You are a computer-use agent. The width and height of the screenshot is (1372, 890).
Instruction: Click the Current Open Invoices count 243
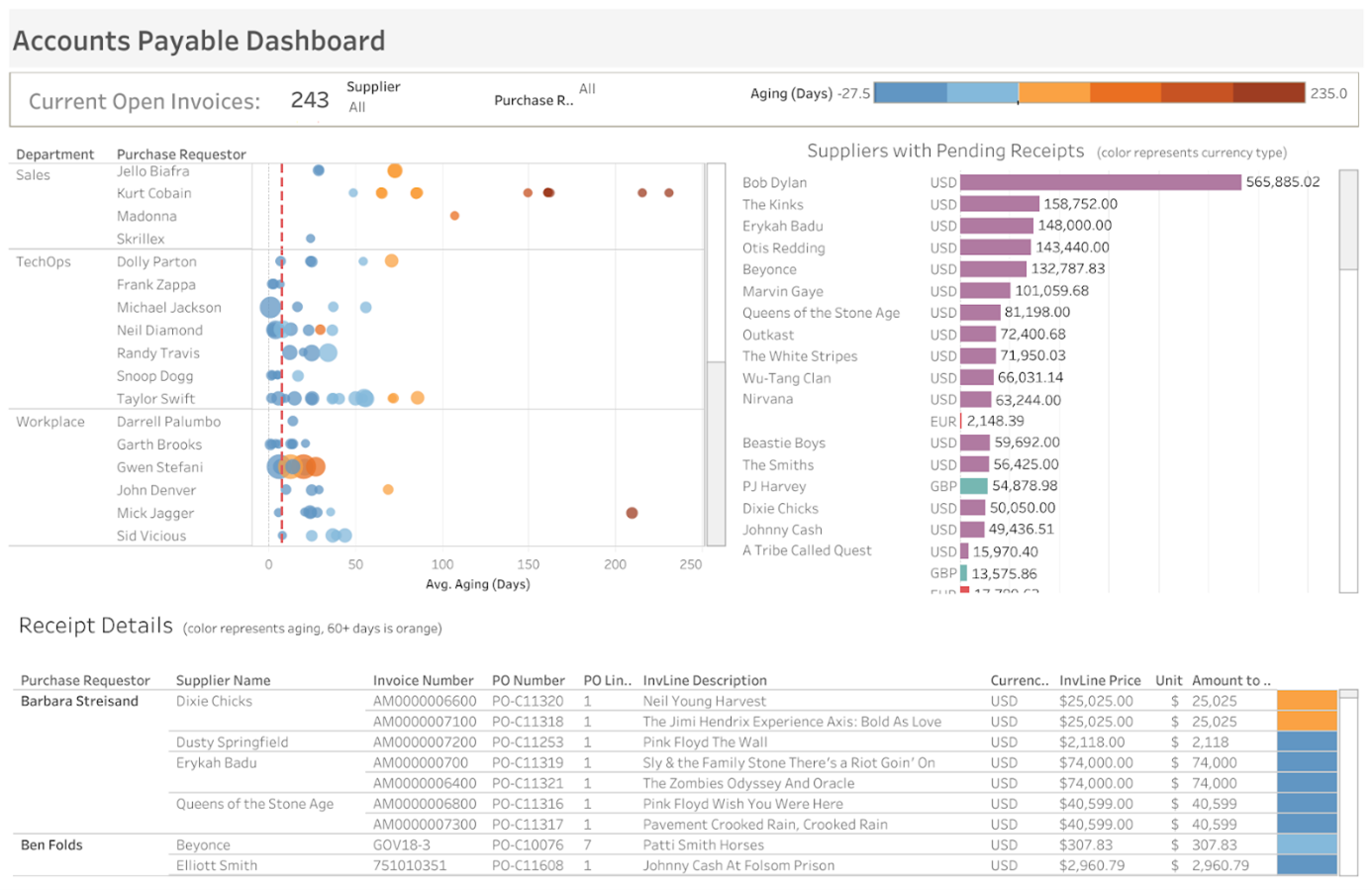coord(310,99)
